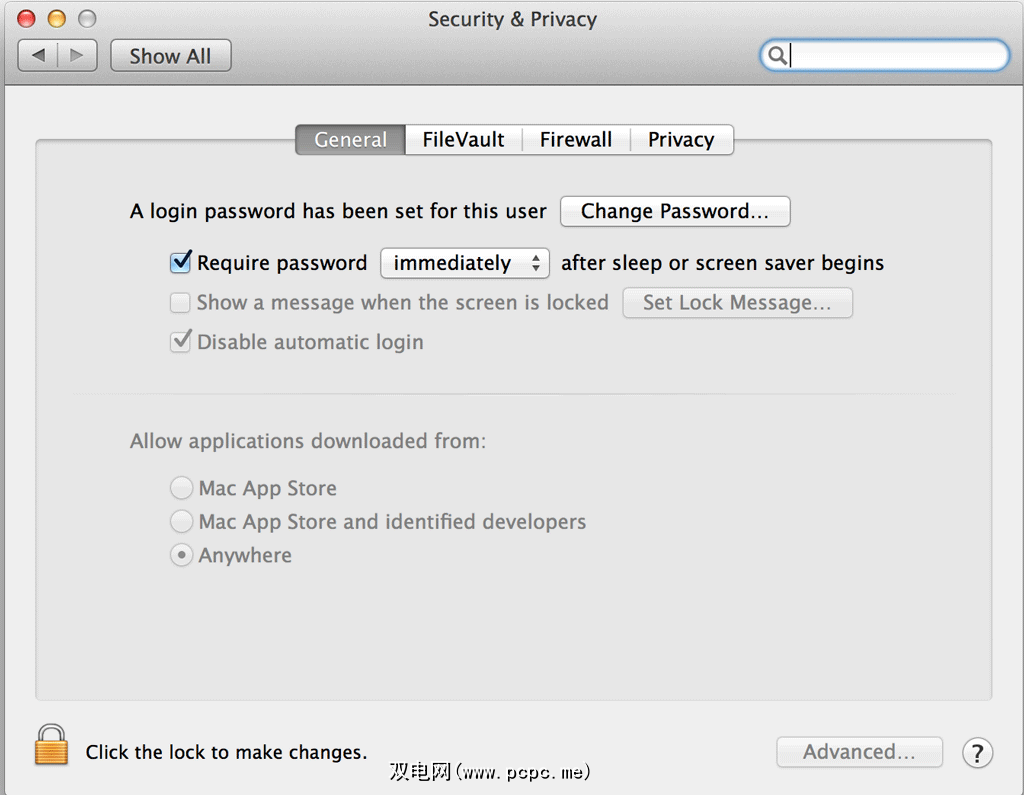
Task: Switch to the FileVault tab
Action: (463, 140)
